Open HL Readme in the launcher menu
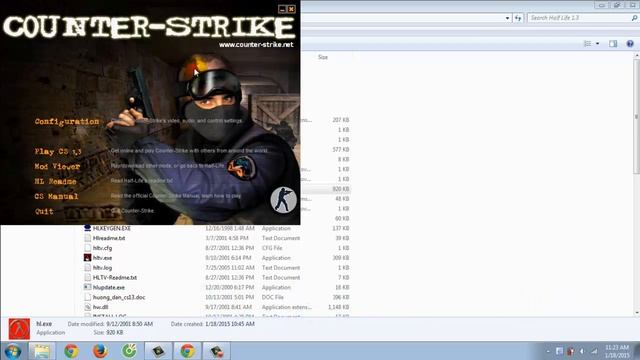The width and height of the screenshot is (640, 360). pyautogui.click(x=55, y=181)
